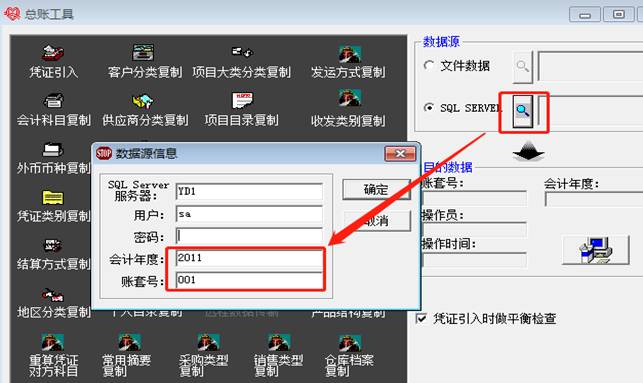Click the 文件数据 path text field
The height and width of the screenshot is (383, 643).
tap(590, 66)
